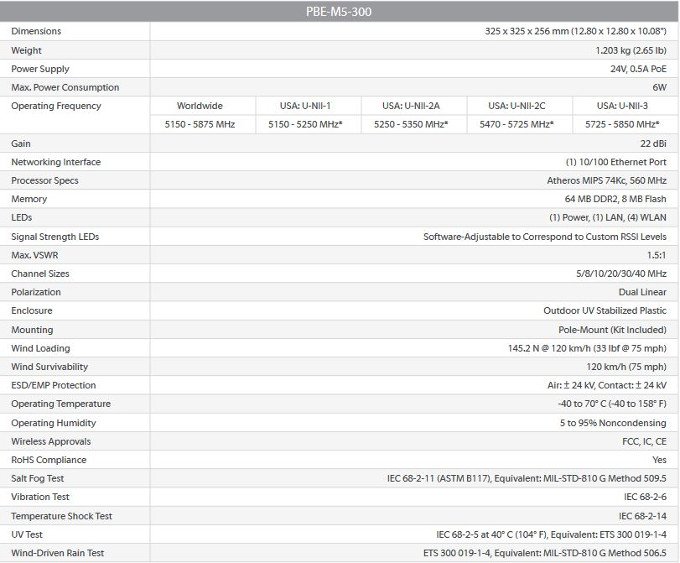Click the 22 dBi gain value

[653, 144]
